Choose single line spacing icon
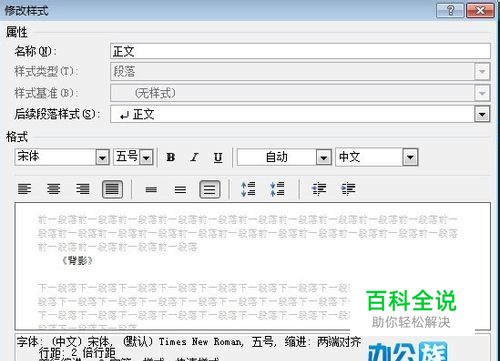Image resolution: width=500 pixels, height=361 pixels. coord(151,189)
